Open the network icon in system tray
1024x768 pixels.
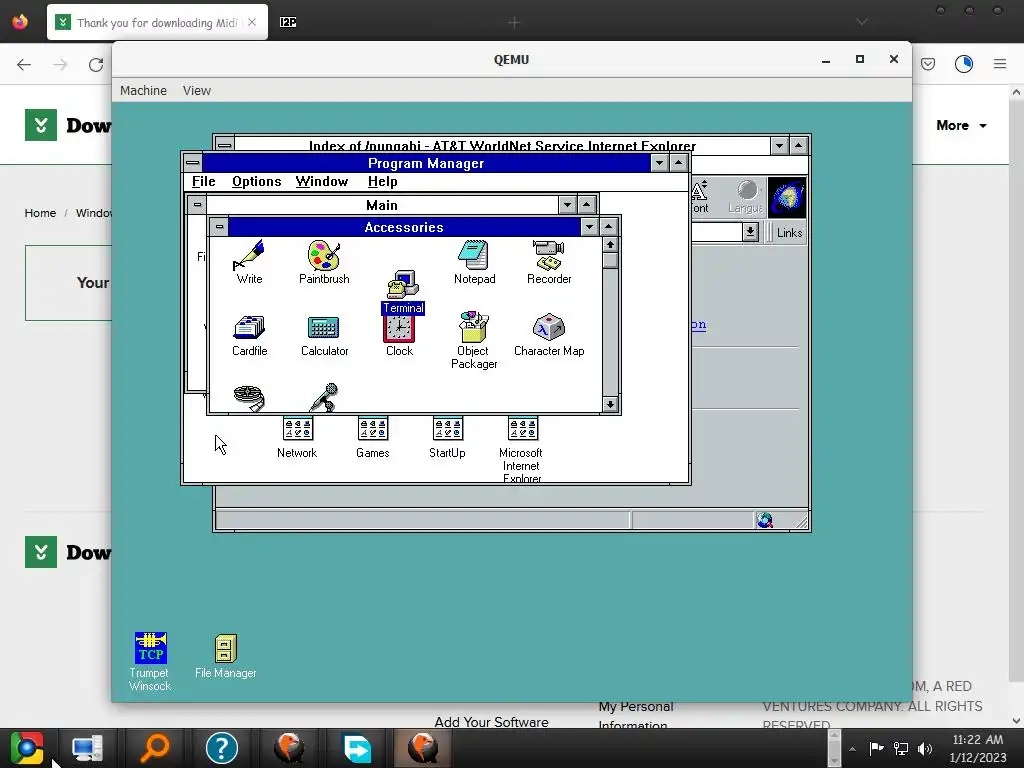tap(901, 748)
